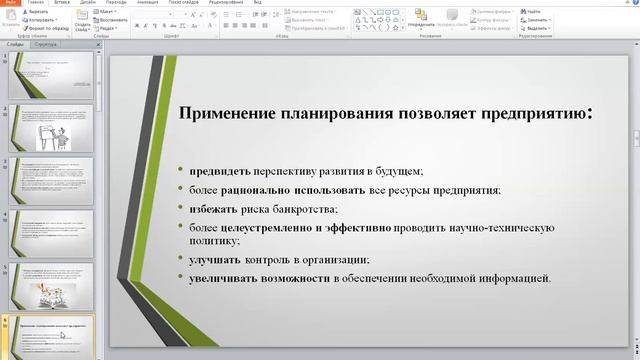Open Контур фигуры shape outline
This screenshot has height=360, width=640.
pyautogui.click(x=490, y=20)
